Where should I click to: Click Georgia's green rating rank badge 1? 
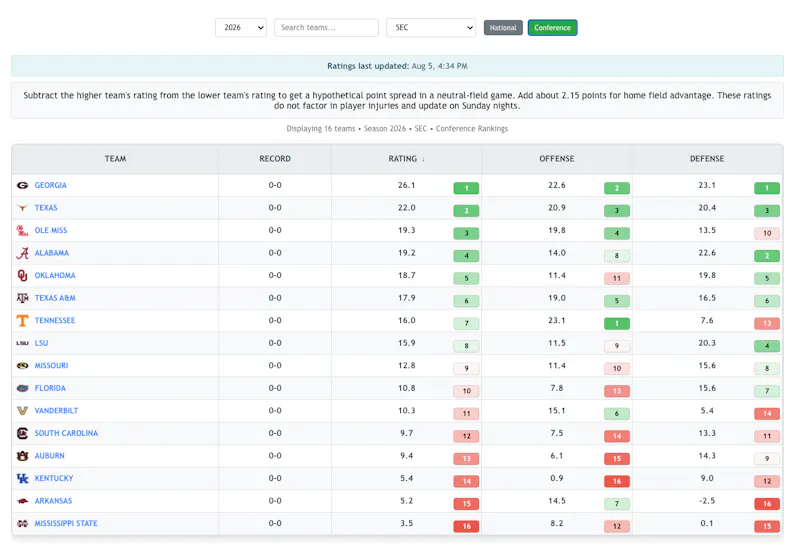click(x=466, y=188)
